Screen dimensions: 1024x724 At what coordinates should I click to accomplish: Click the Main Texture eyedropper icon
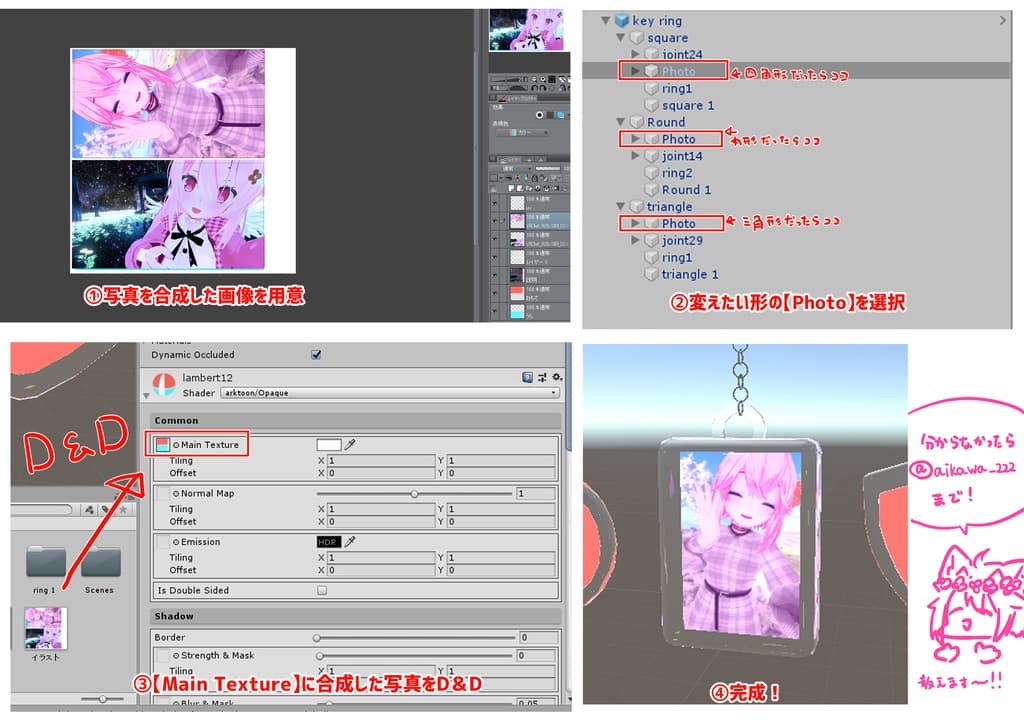click(350, 445)
